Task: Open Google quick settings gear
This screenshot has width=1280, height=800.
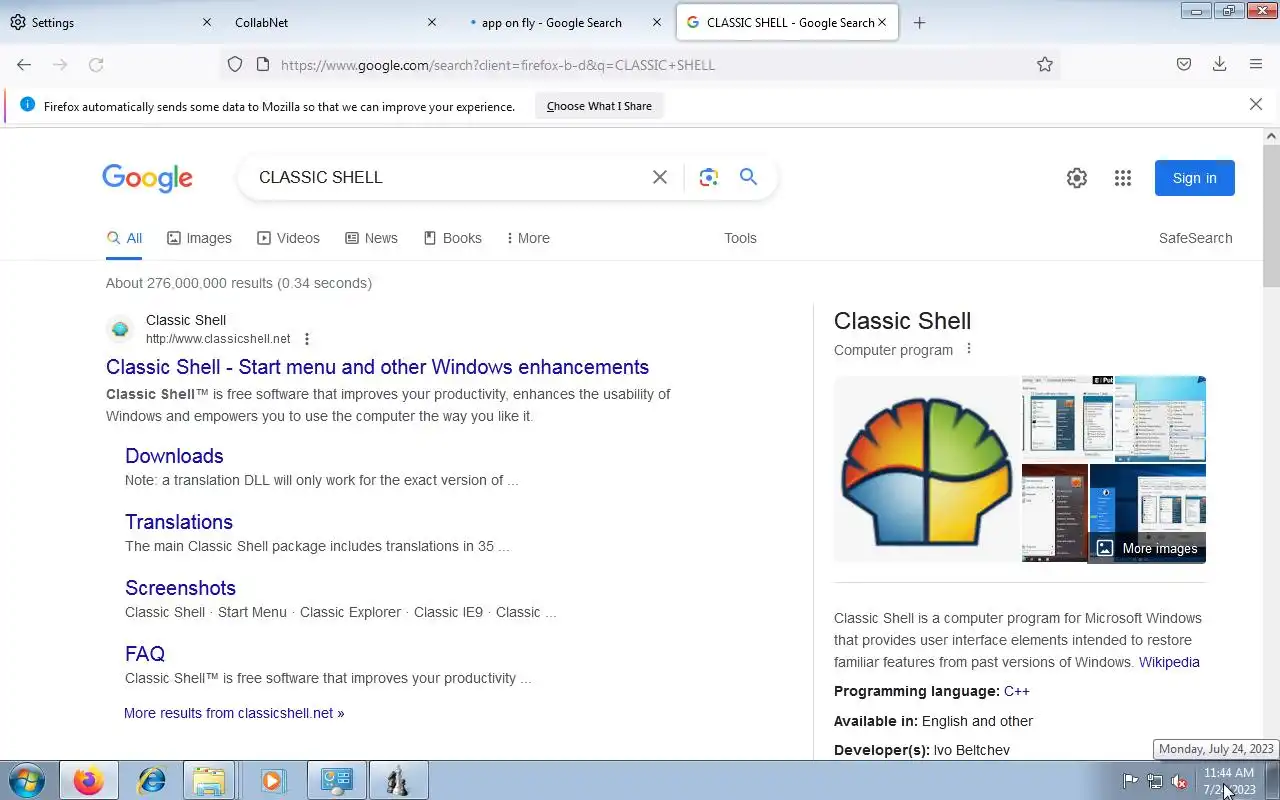Action: [x=1077, y=178]
